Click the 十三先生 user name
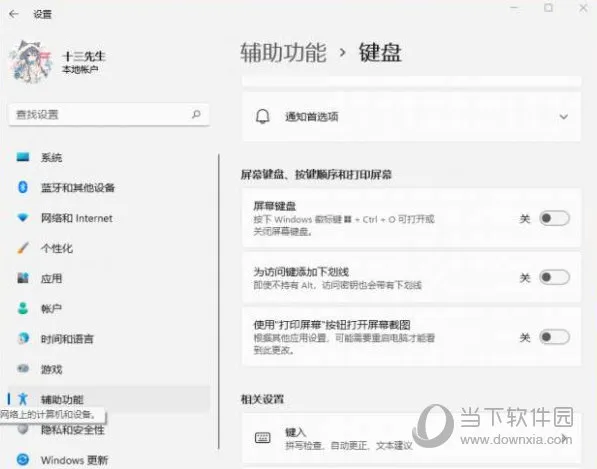 pos(84,56)
